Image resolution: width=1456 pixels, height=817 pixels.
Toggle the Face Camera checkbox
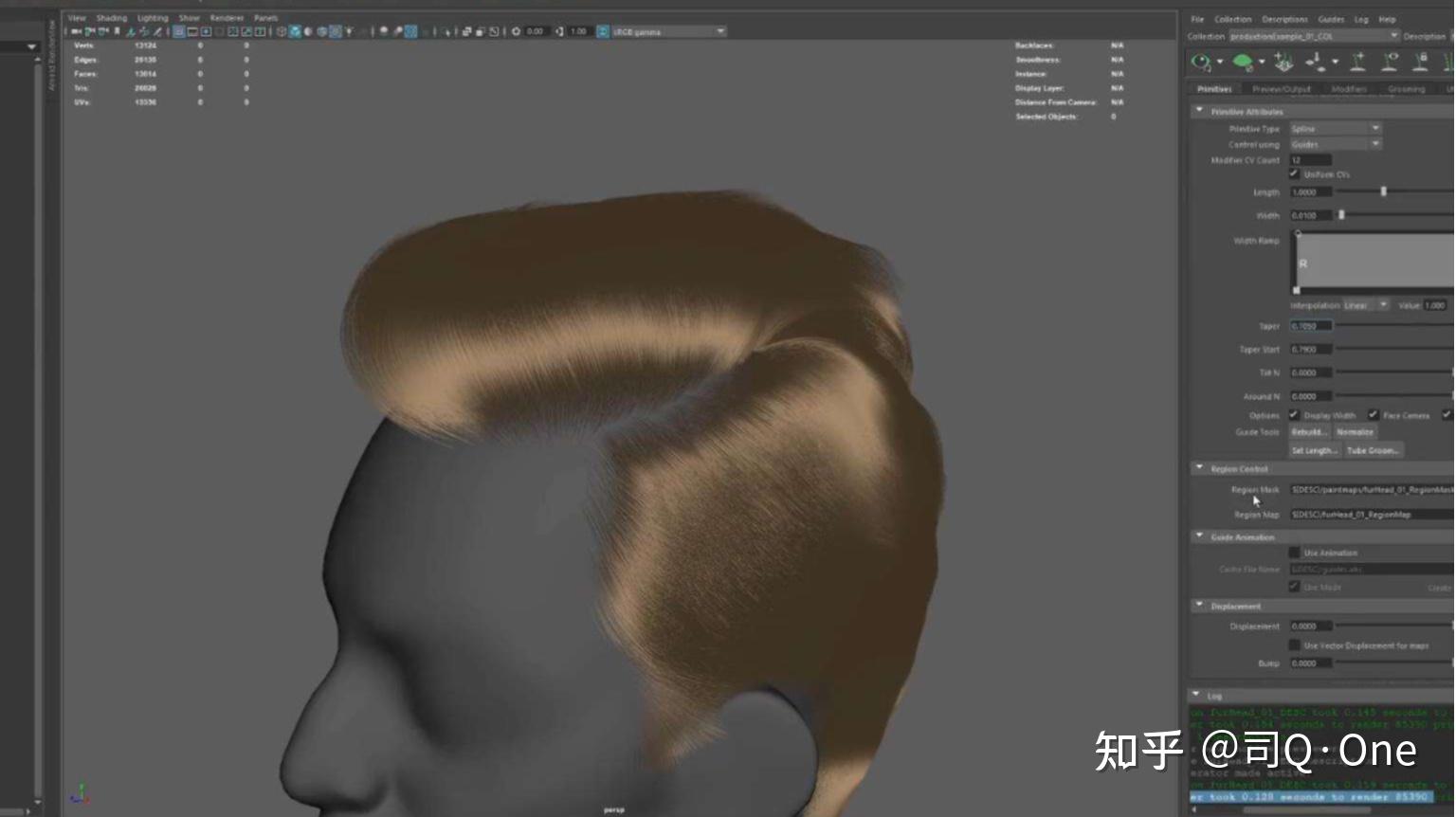(x=1373, y=414)
